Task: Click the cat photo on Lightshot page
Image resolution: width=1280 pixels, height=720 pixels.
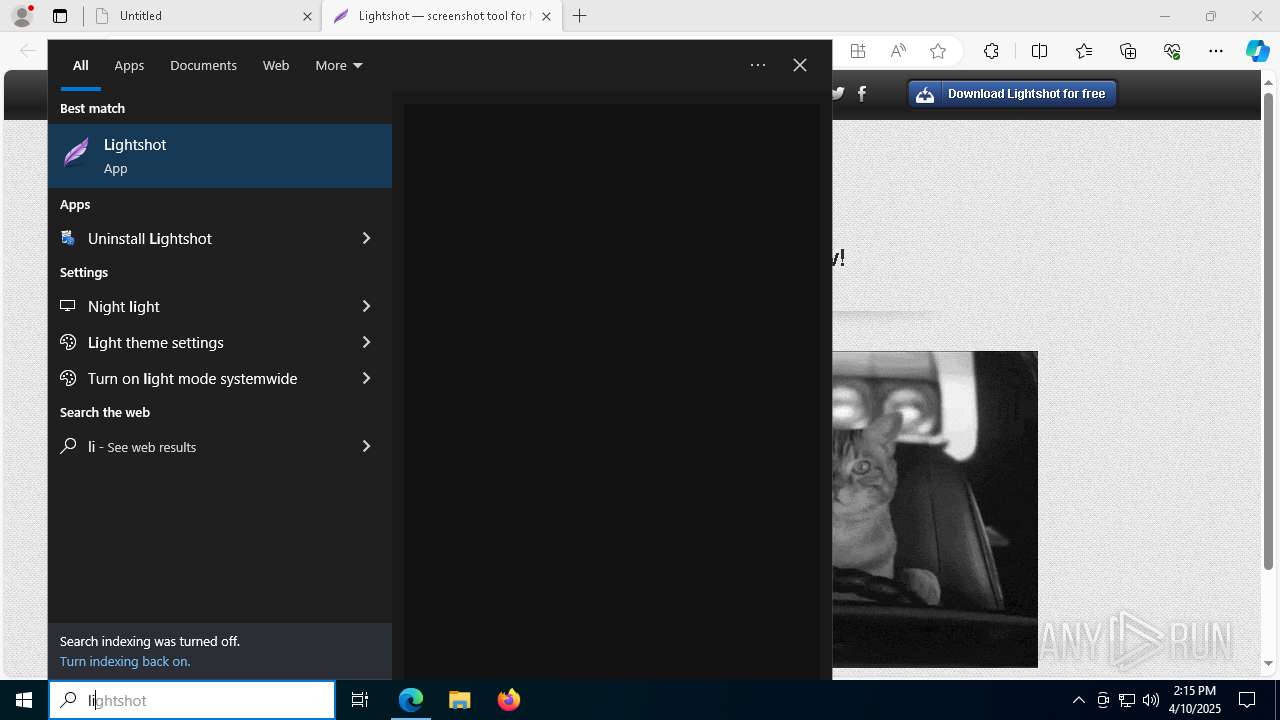Action: tap(935, 509)
